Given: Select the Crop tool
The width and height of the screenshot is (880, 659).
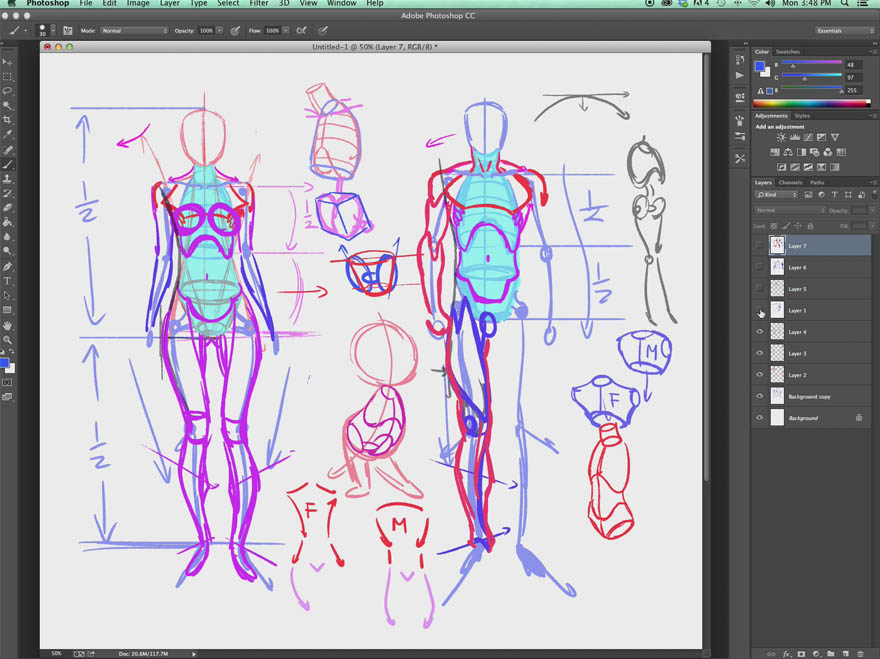Looking at the screenshot, I should tap(7, 120).
